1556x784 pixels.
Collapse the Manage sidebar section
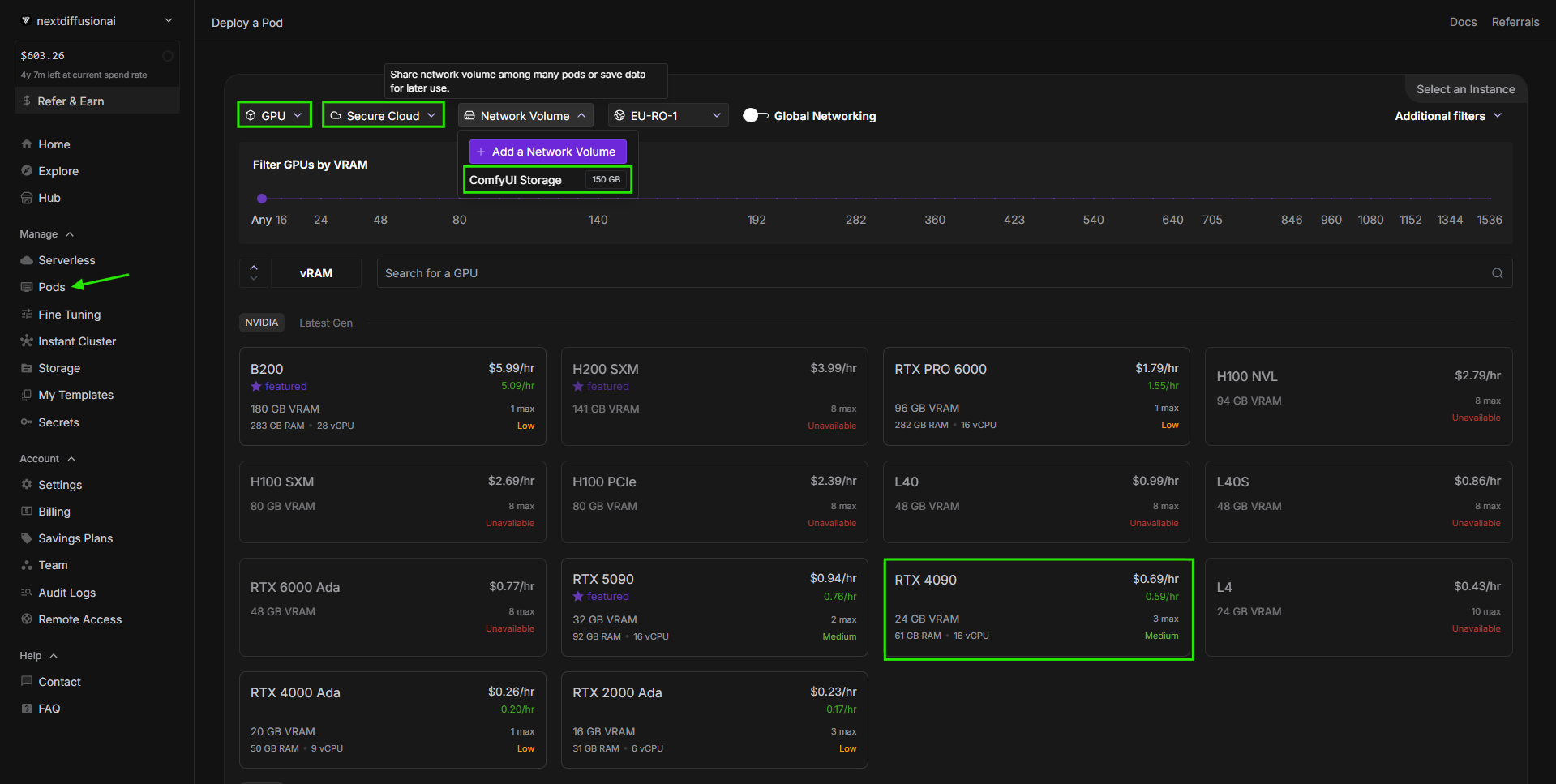pyautogui.click(x=47, y=234)
